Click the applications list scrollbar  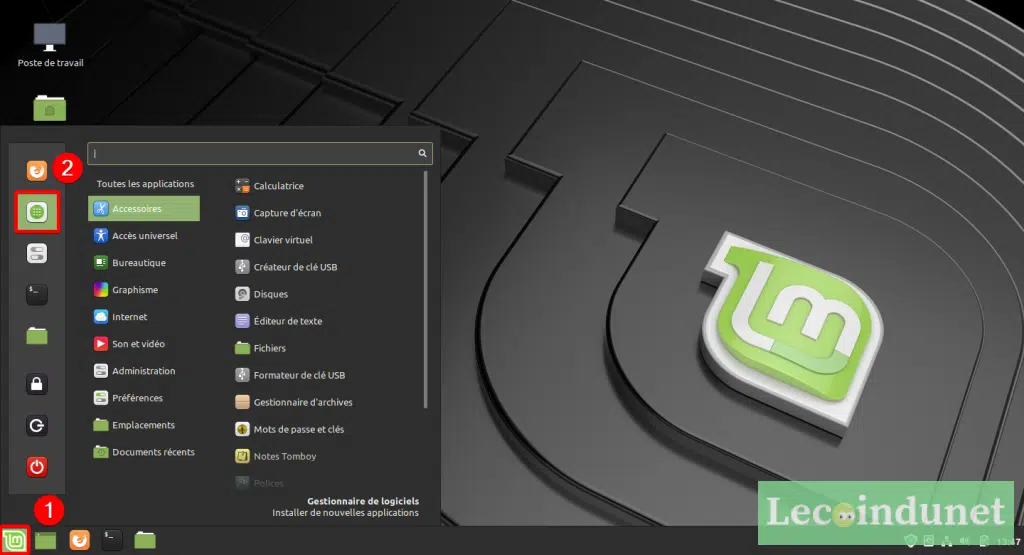tap(426, 289)
